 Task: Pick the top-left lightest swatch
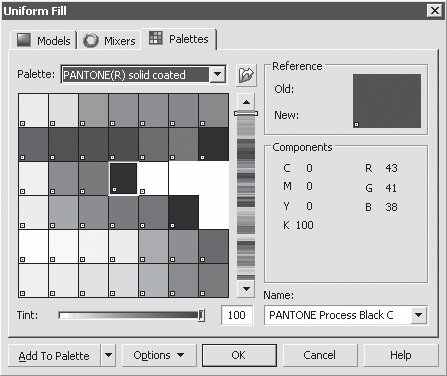[x=33, y=110]
